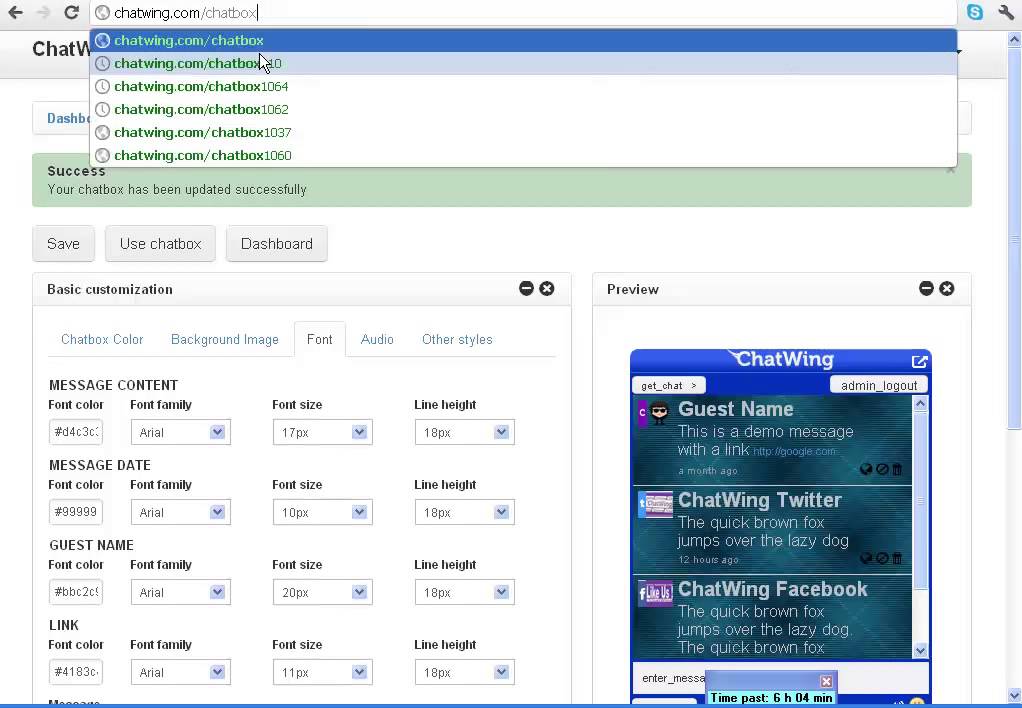Viewport: 1022px width, 708px height.
Task: Select the Font tab
Action: coord(319,339)
